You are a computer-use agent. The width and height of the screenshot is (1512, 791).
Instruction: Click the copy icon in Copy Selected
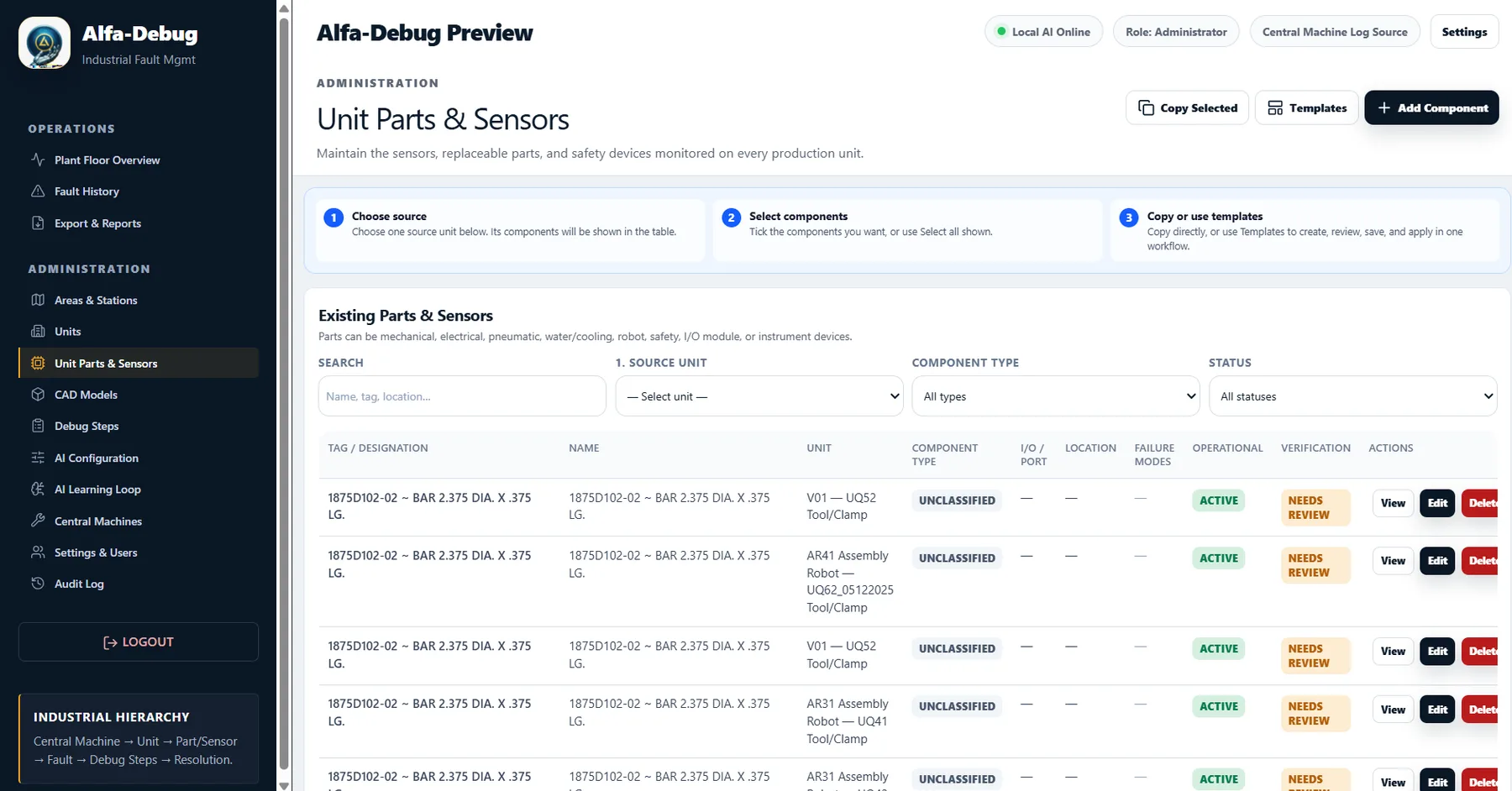point(1146,107)
